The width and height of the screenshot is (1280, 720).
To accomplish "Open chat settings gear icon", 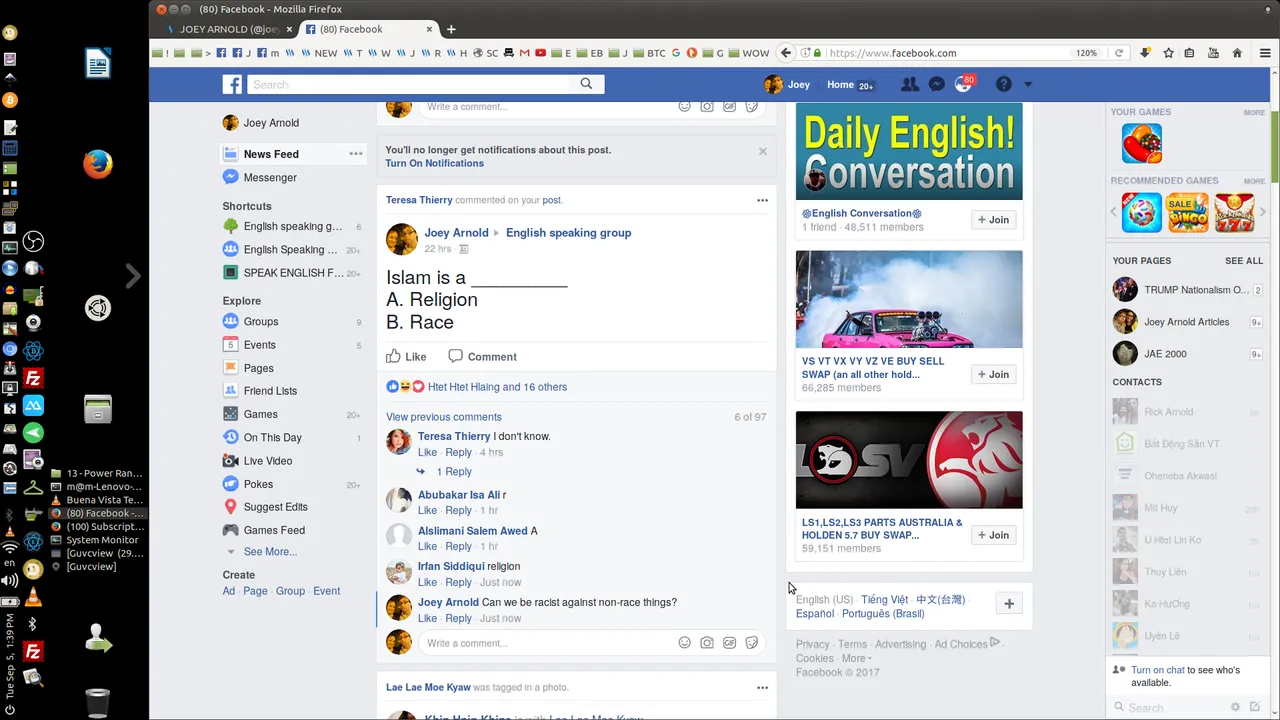I will tap(1236, 707).
